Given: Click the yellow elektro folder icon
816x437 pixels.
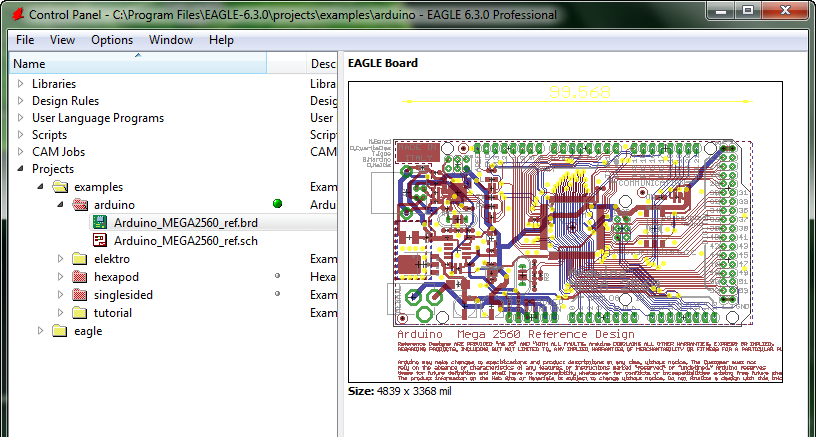Looking at the screenshot, I should [80, 259].
